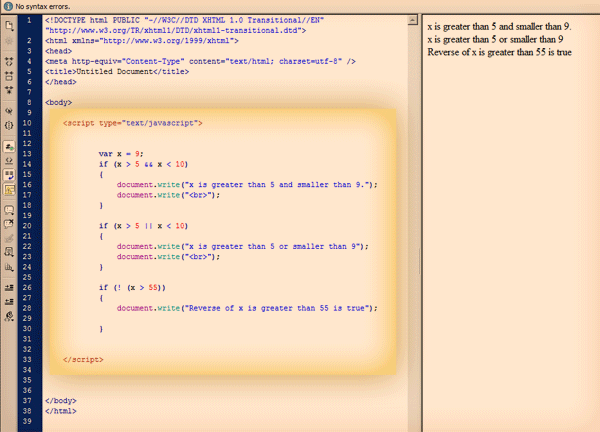The height and width of the screenshot is (432, 600).
Task: Click the meta http-equiv Content-Type line
Action: (200, 61)
